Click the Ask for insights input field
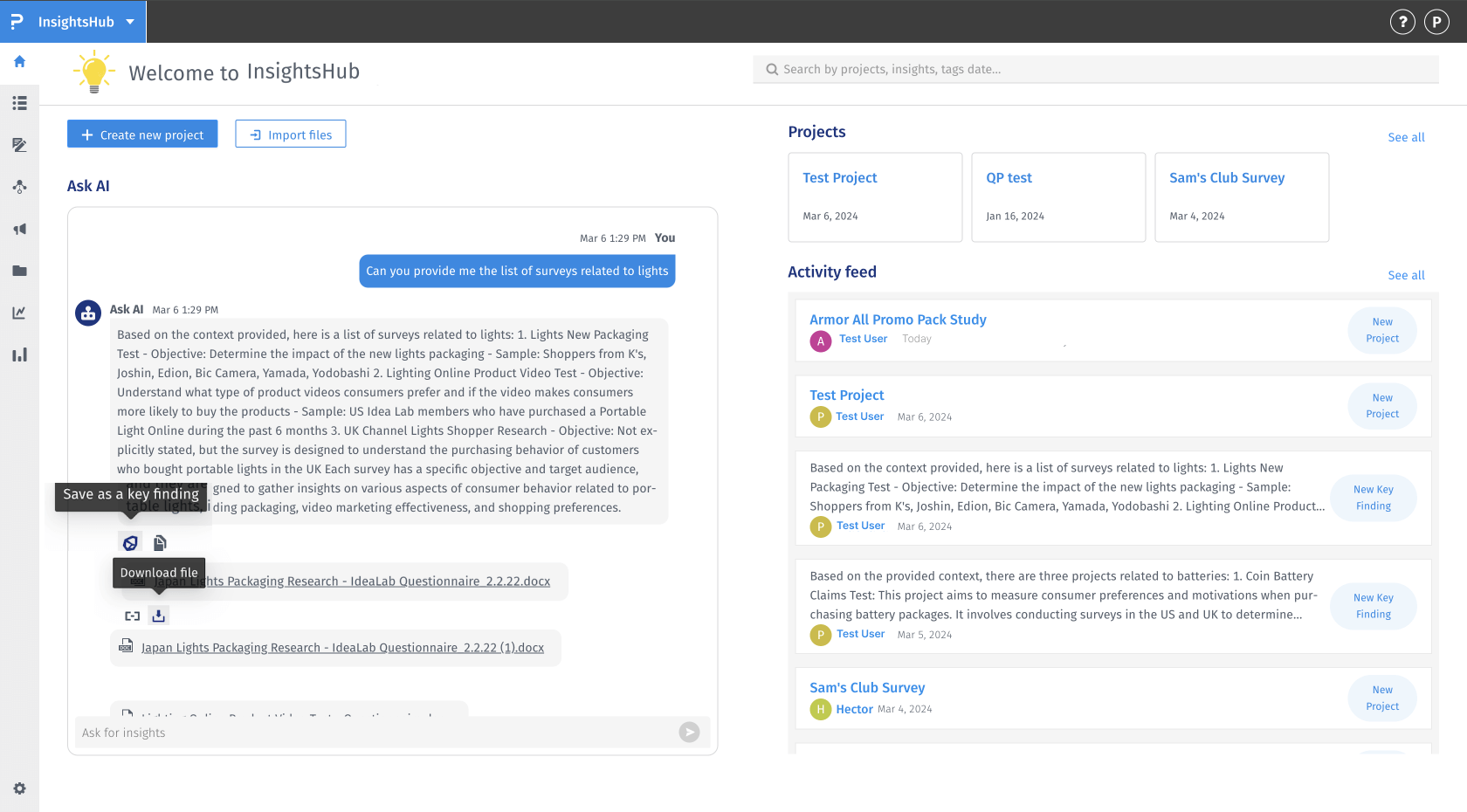 (375, 733)
